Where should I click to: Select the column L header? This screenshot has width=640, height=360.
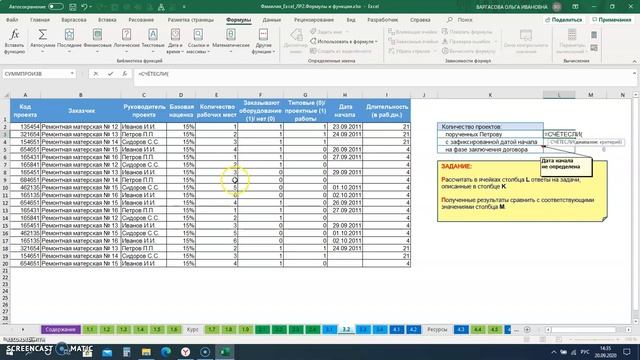[x=559, y=95]
